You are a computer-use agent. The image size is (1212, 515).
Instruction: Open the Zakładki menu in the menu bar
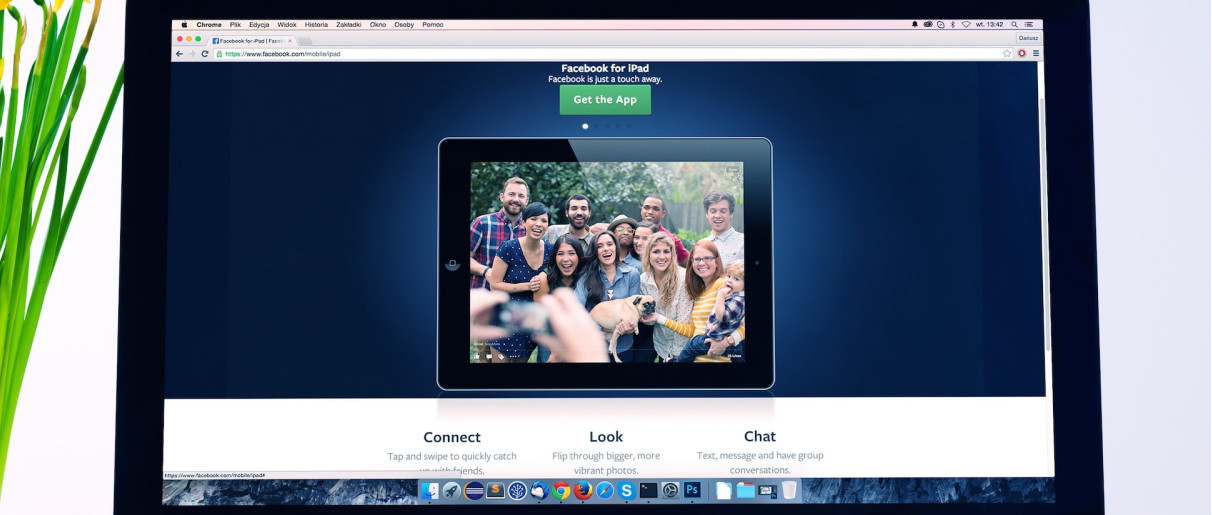pos(349,24)
